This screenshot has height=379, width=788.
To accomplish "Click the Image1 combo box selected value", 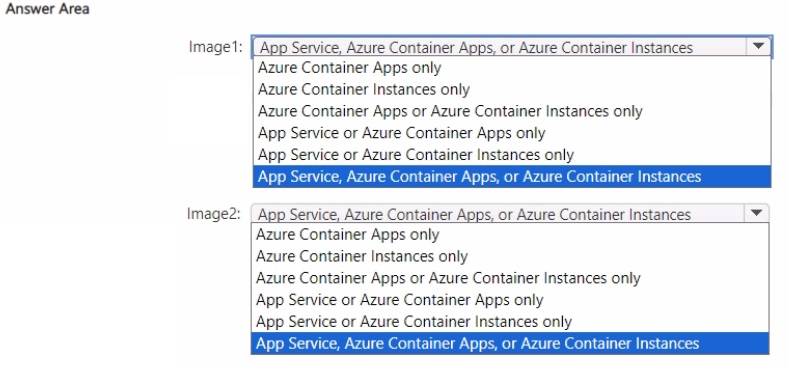I will click(x=499, y=47).
